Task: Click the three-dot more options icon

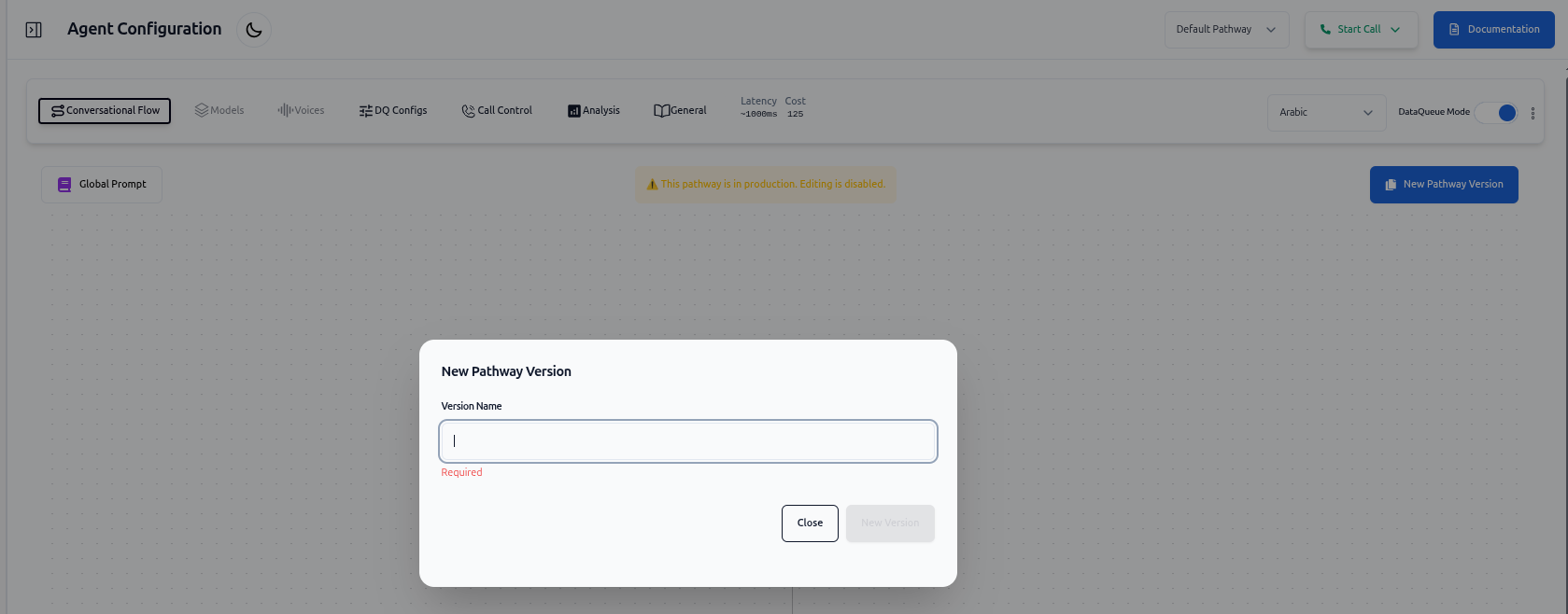Action: point(1533,113)
